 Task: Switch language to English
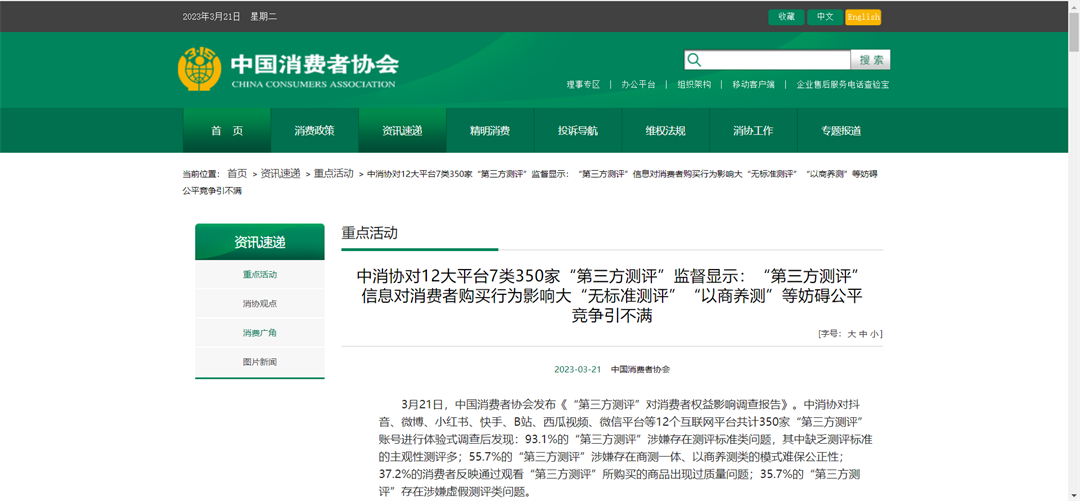point(862,17)
